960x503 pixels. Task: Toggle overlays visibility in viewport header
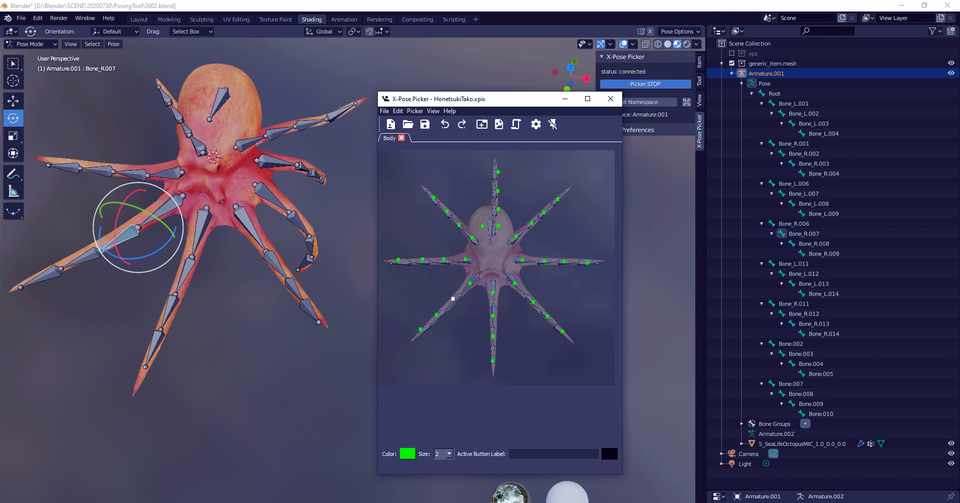click(623, 44)
